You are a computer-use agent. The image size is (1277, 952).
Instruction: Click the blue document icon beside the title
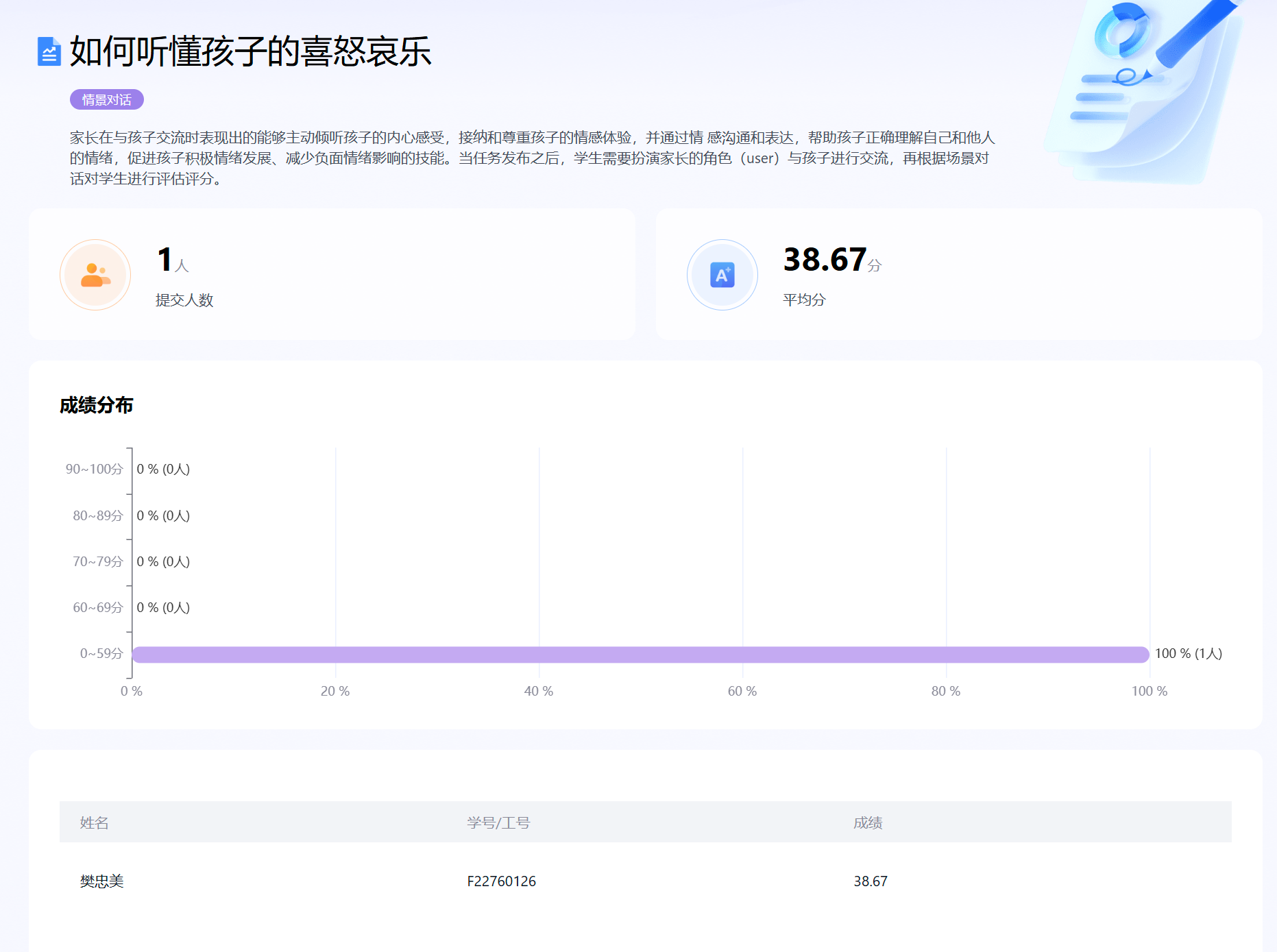(49, 51)
